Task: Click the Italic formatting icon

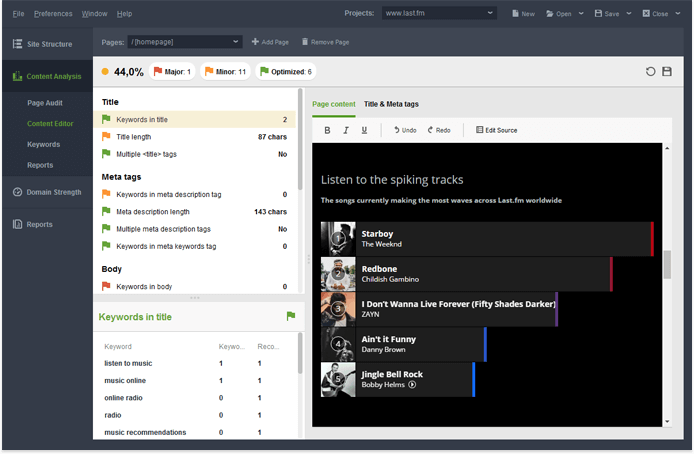Action: (x=346, y=130)
